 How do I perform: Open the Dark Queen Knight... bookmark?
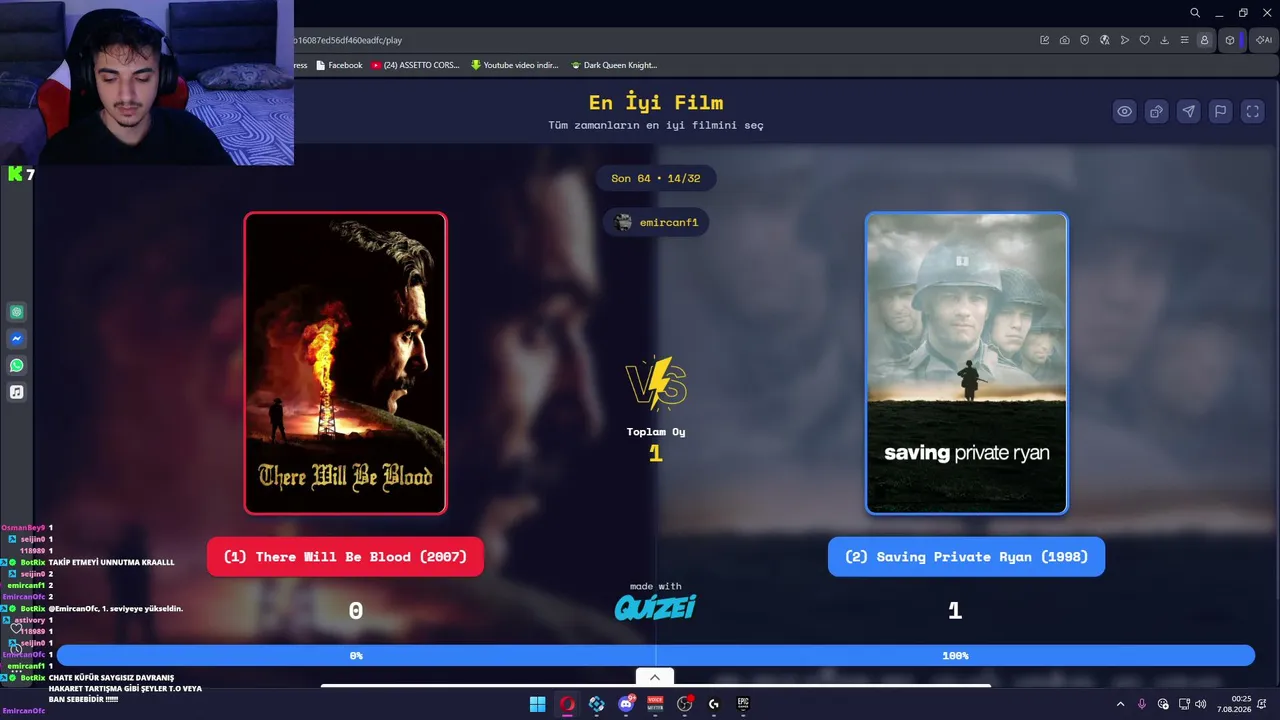click(x=614, y=65)
